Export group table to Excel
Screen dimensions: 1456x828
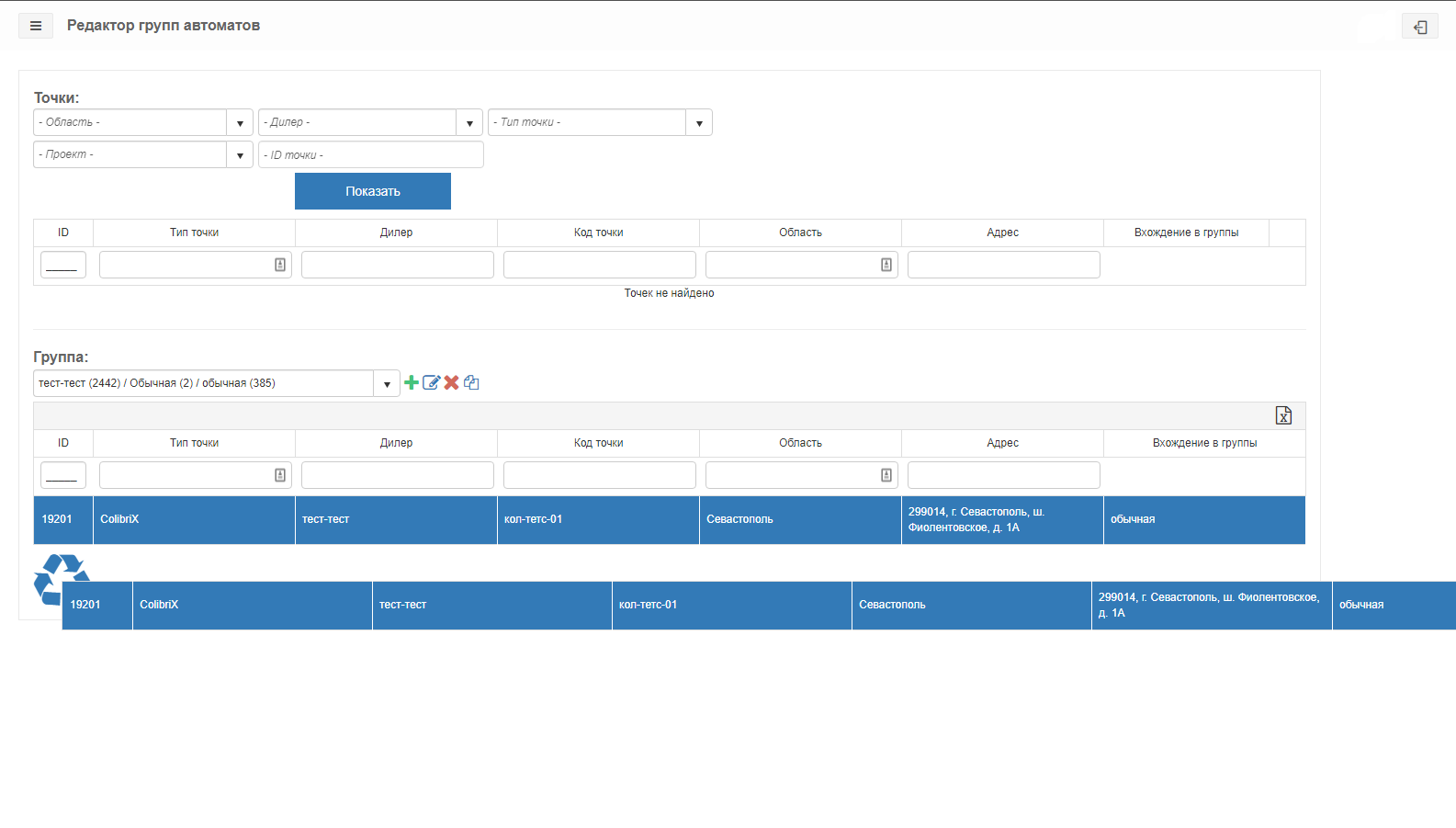pyautogui.click(x=1283, y=415)
